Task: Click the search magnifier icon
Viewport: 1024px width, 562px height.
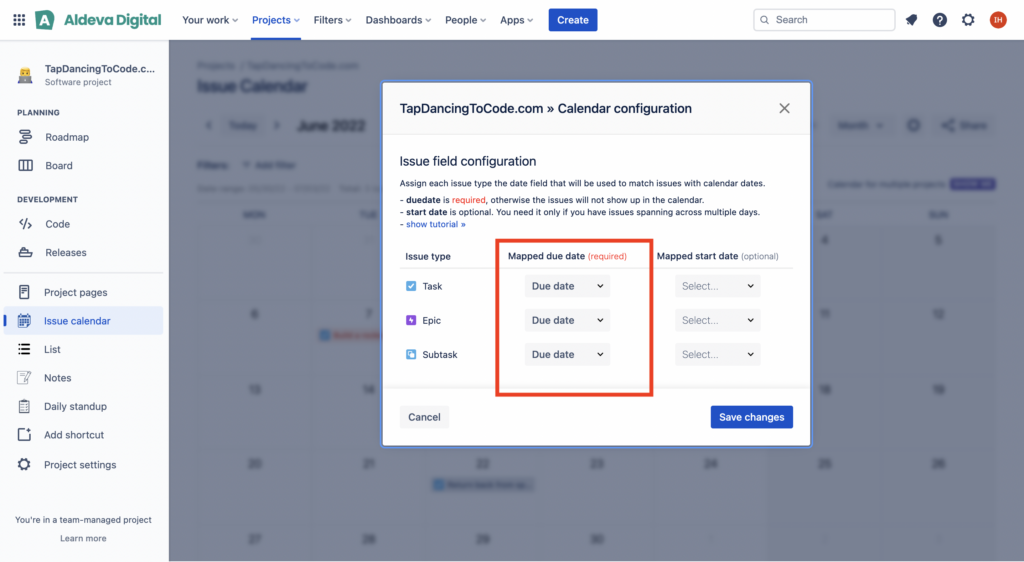Action: pyautogui.click(x=765, y=20)
